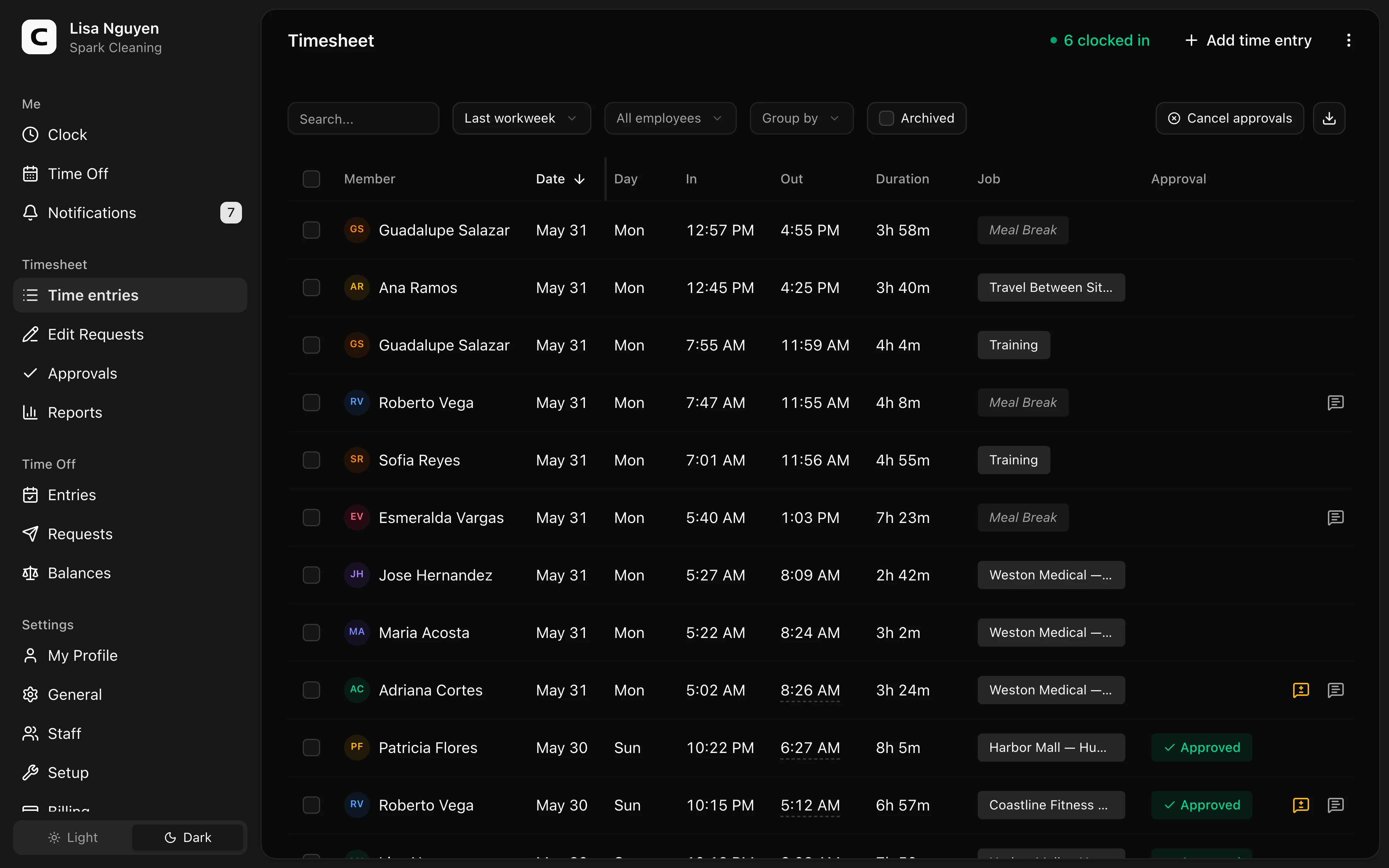The width and height of the screenshot is (1389, 868).
Task: Open Time Off under Me section
Action: click(x=130, y=173)
